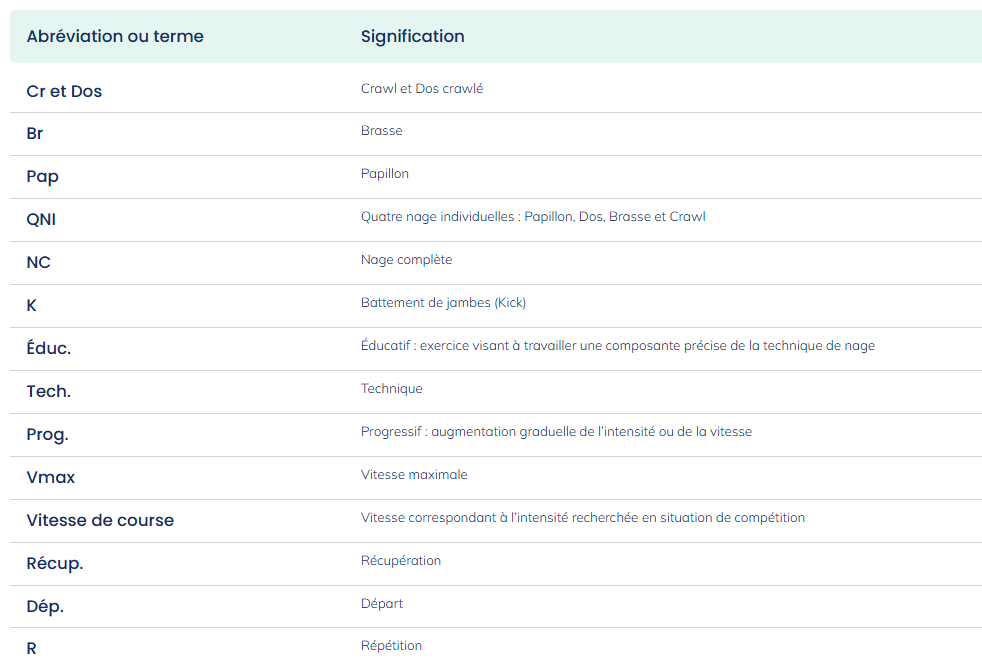Click the 'Signification' column header
The width and height of the screenshot is (982, 663).
coord(413,36)
